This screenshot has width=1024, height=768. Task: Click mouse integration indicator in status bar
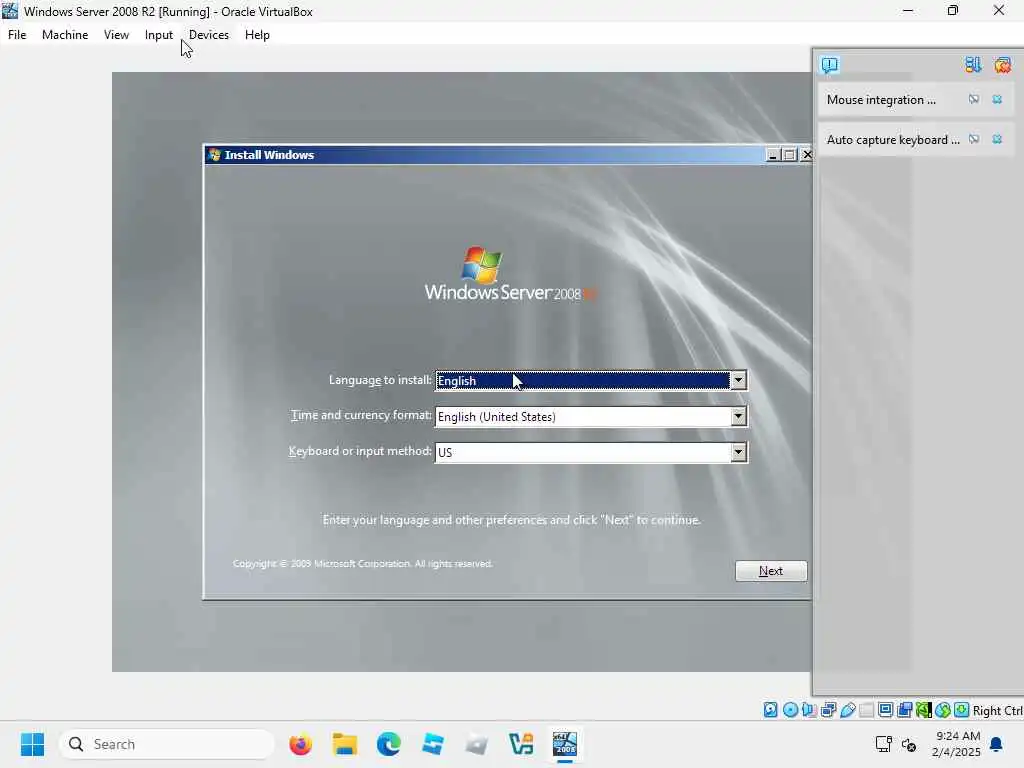pyautogui.click(x=942, y=710)
